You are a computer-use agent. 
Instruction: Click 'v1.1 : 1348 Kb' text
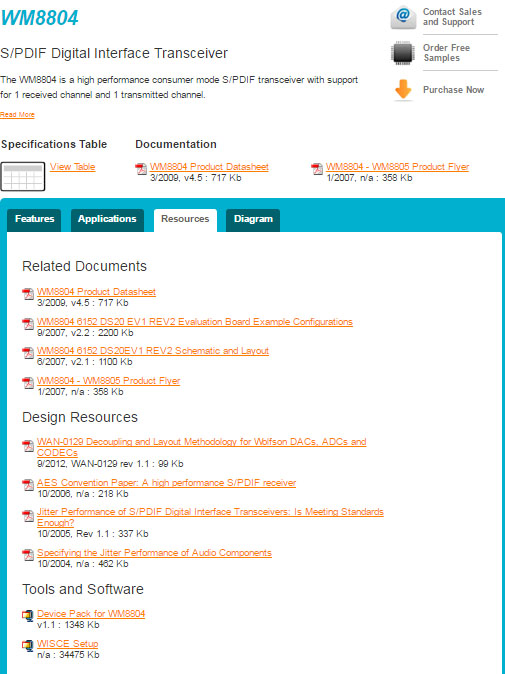click(x=68, y=625)
